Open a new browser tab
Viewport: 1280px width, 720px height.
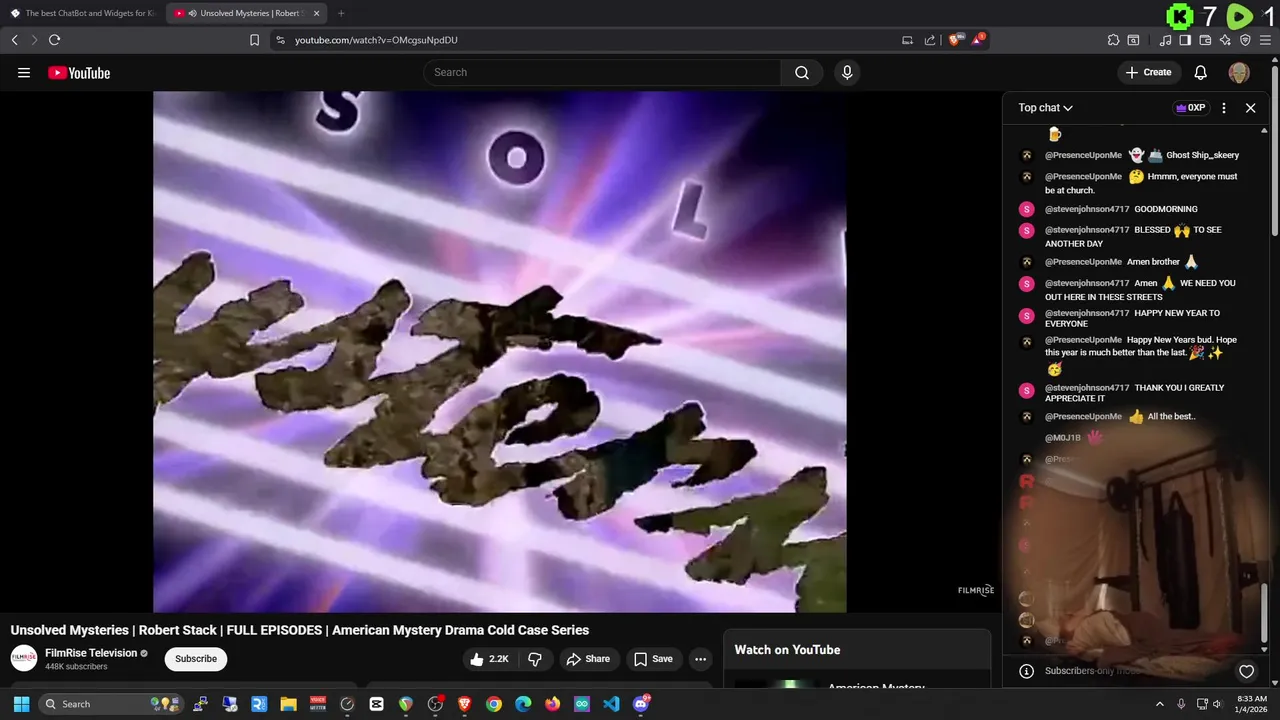click(x=341, y=13)
